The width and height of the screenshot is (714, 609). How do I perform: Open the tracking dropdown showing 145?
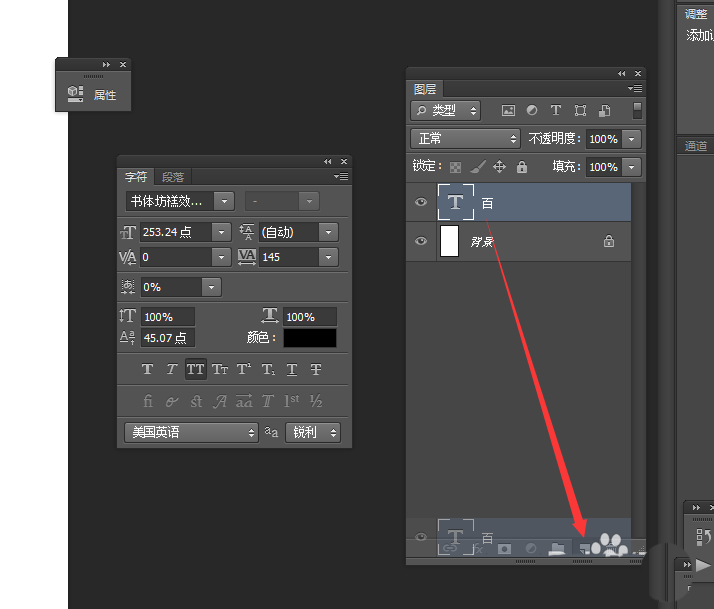pyautogui.click(x=328, y=257)
